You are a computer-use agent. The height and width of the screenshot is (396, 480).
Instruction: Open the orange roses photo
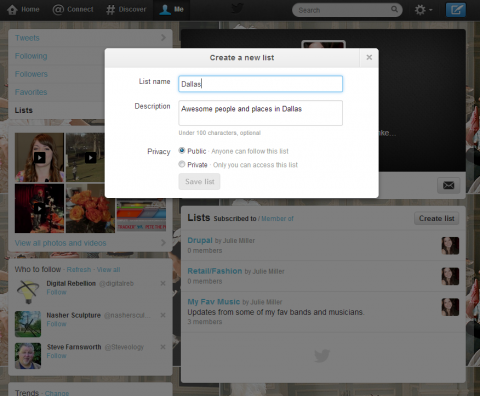tap(90, 208)
